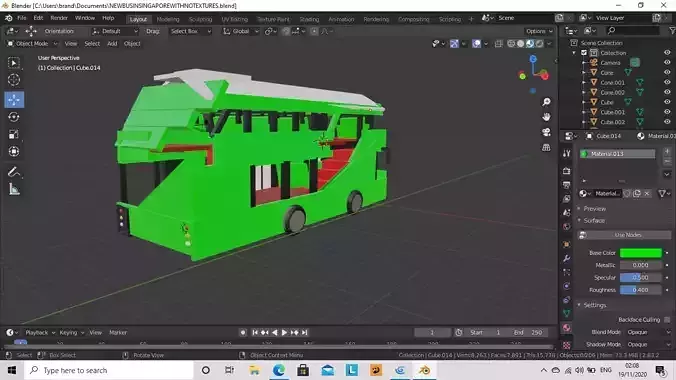
Task: Collapse the Settings panel
Action: [595, 305]
